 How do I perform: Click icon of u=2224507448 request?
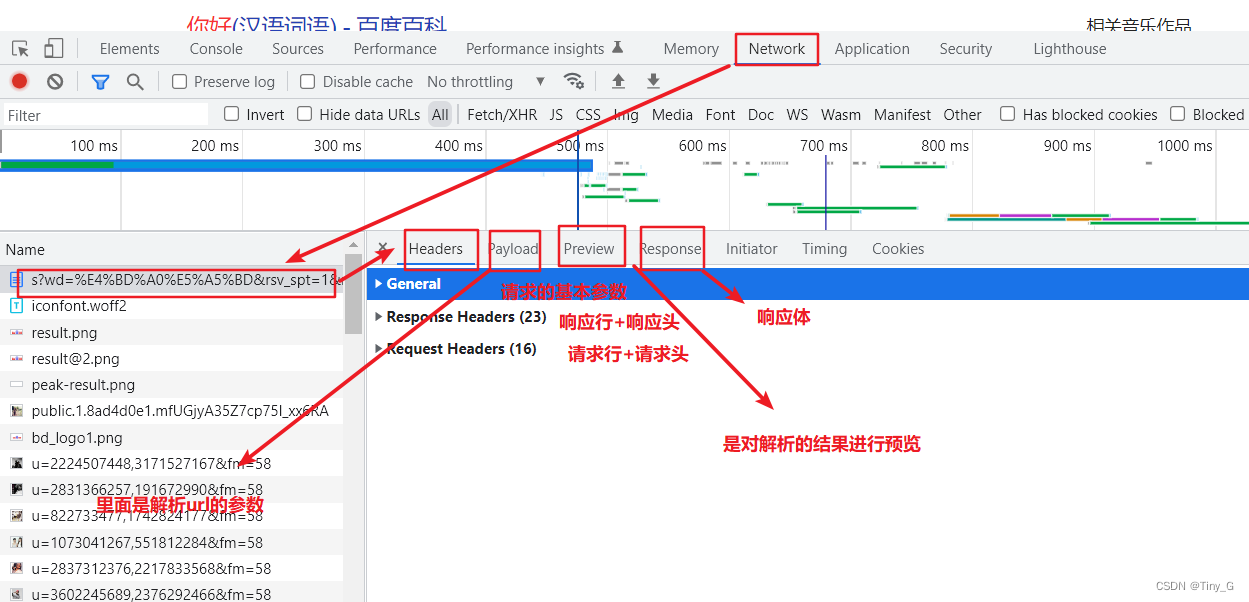tap(16, 464)
